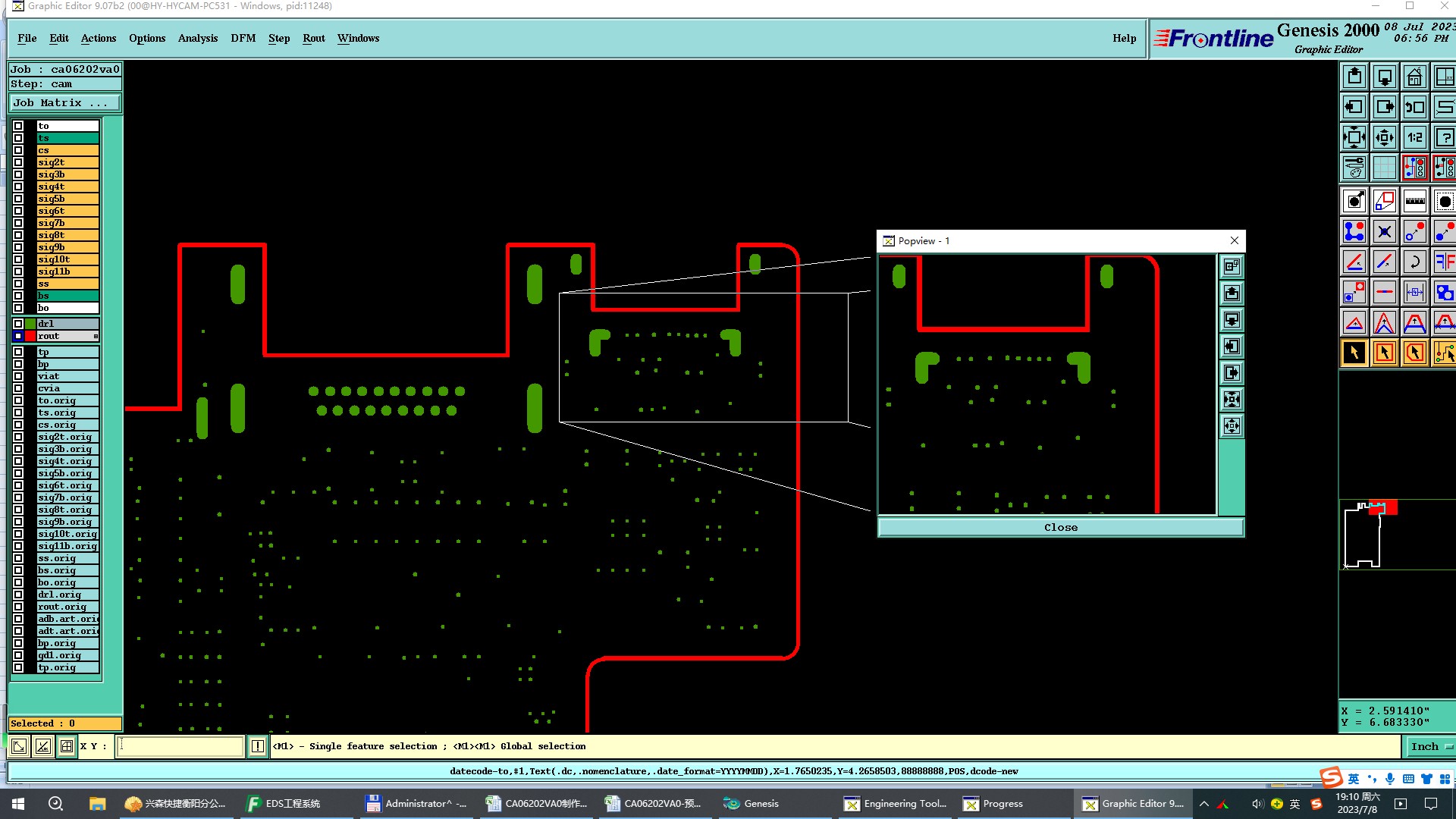Click the previous view undo-zoom icon

[x=1415, y=107]
